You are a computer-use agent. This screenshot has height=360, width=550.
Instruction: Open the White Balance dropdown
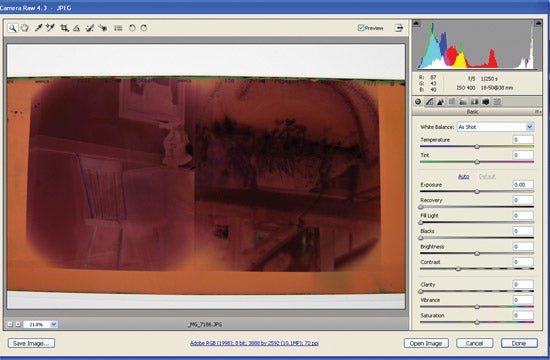click(495, 127)
